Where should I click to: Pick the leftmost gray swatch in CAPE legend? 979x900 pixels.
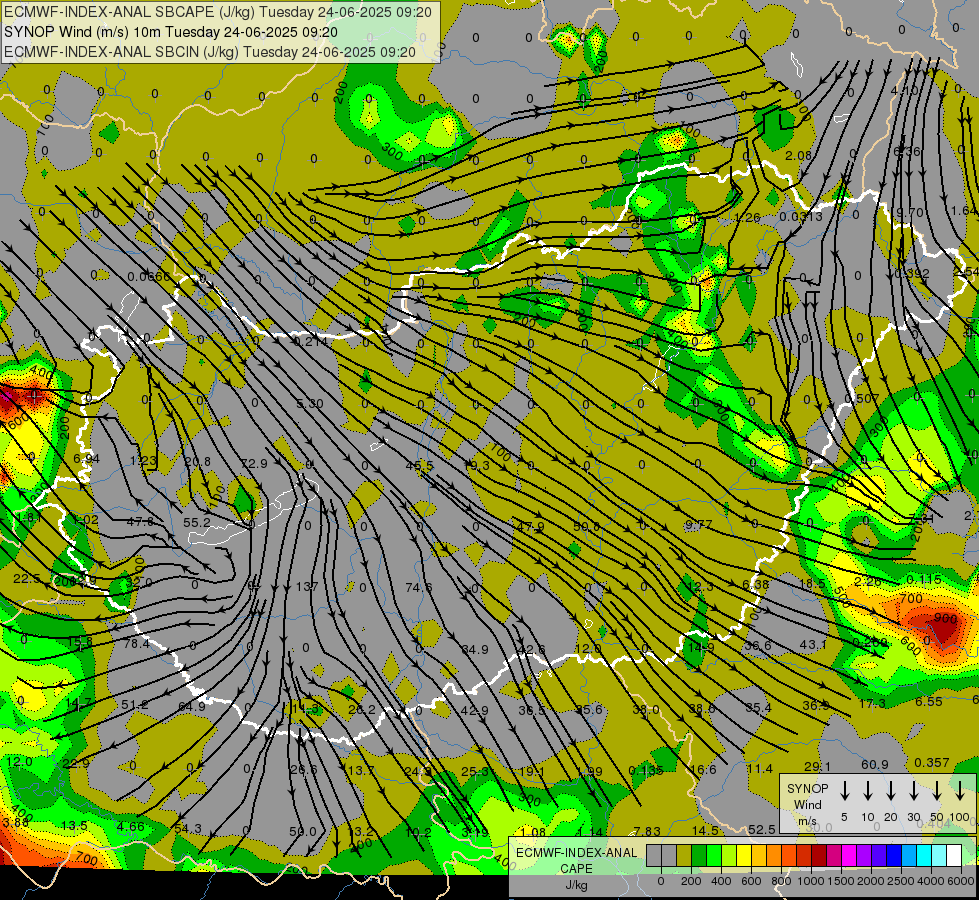pos(654,856)
